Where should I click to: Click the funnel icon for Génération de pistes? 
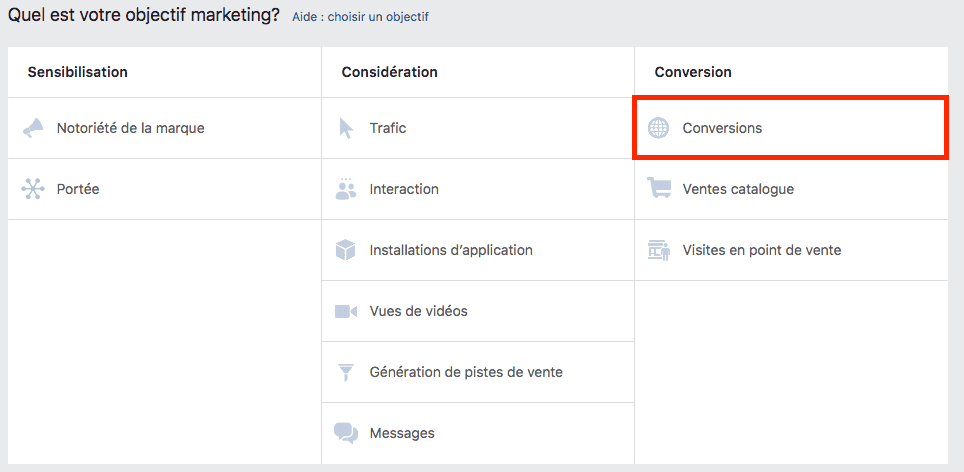[346, 372]
